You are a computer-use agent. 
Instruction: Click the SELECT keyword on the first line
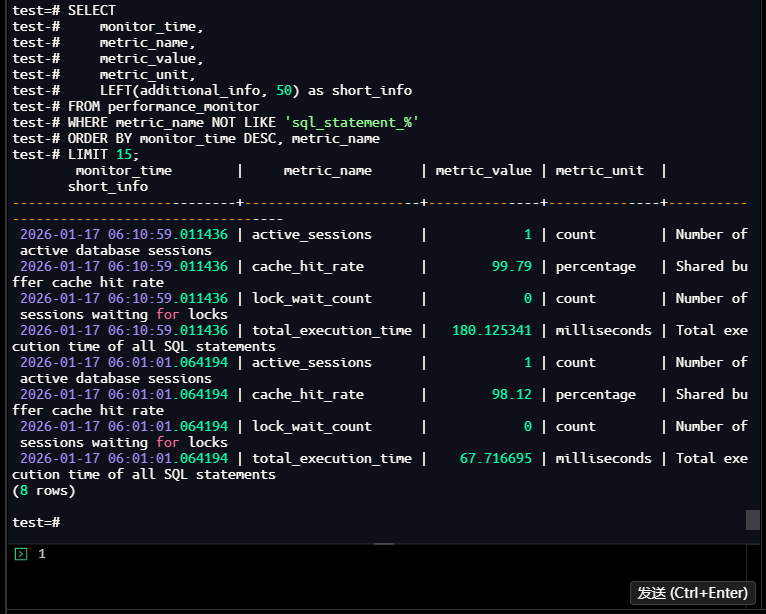pos(92,10)
